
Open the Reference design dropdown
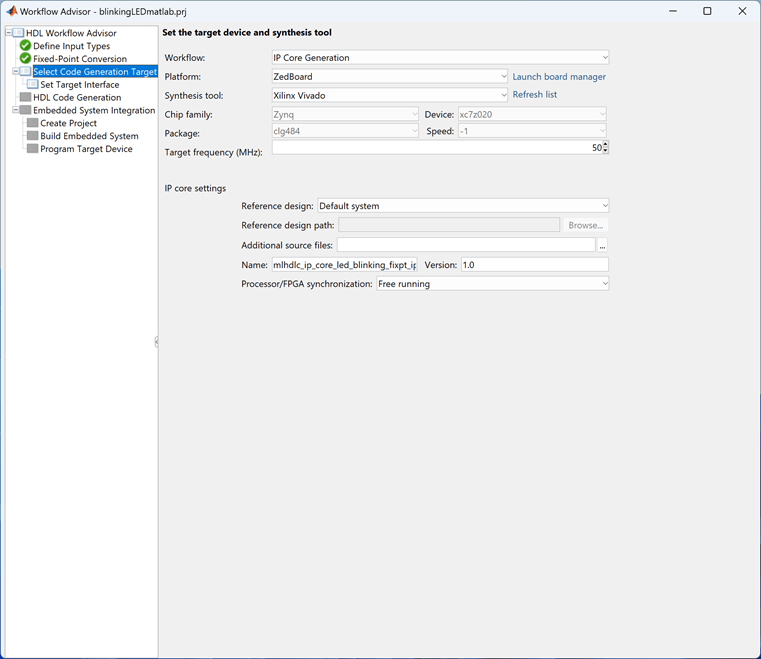[x=463, y=206]
